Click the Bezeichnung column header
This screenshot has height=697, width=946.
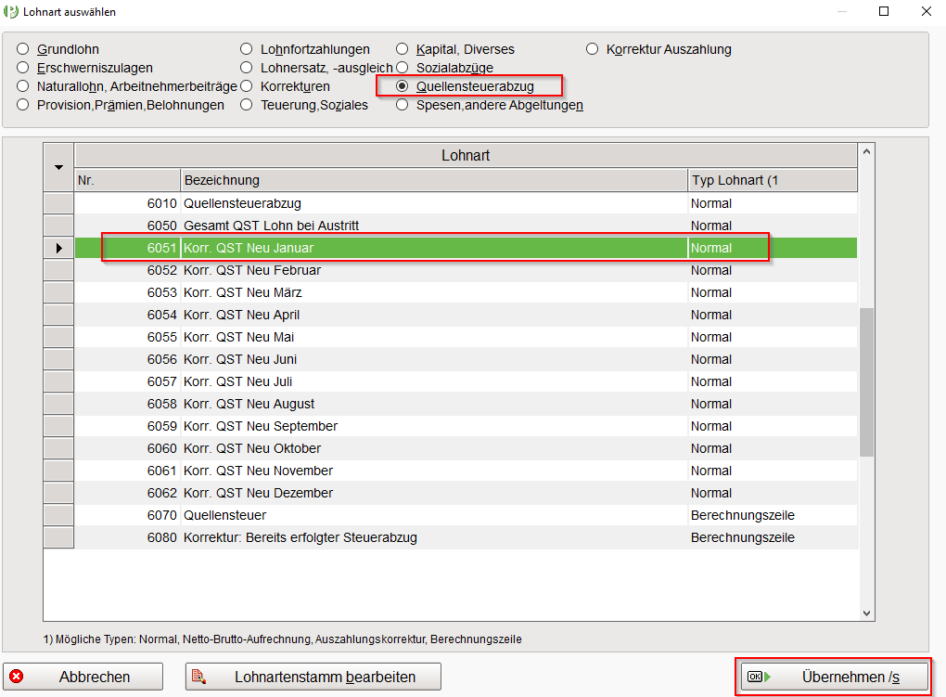(x=434, y=180)
